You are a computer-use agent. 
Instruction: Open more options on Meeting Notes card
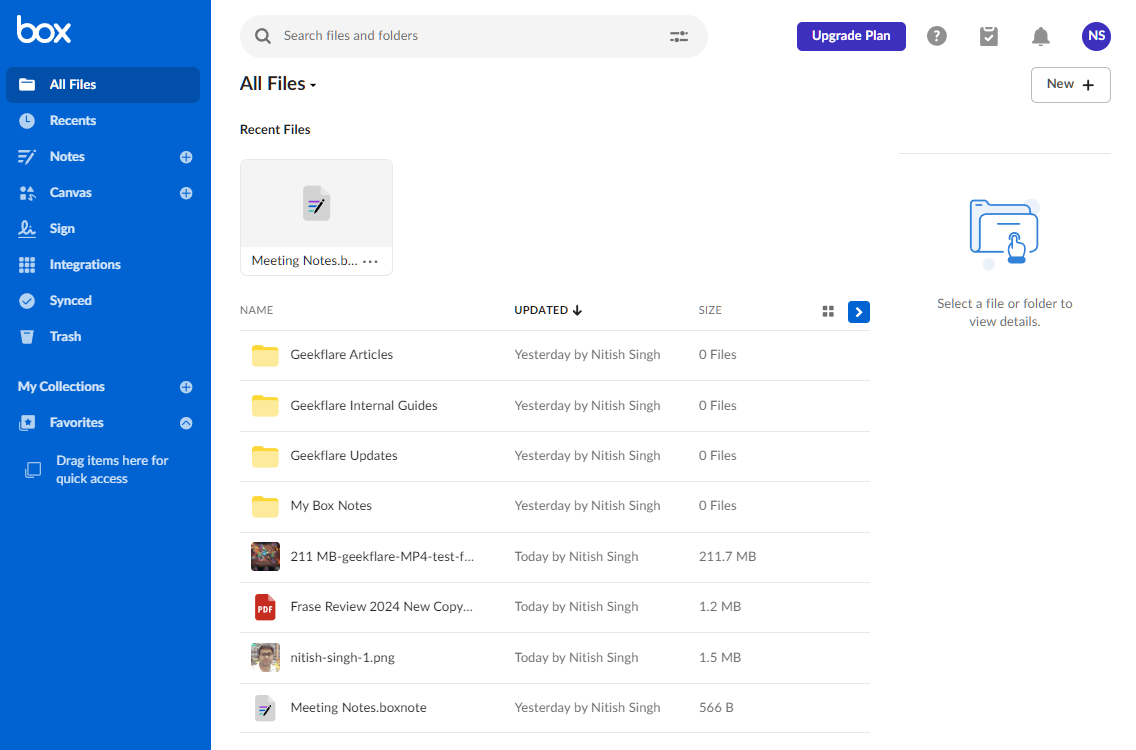coord(370,262)
